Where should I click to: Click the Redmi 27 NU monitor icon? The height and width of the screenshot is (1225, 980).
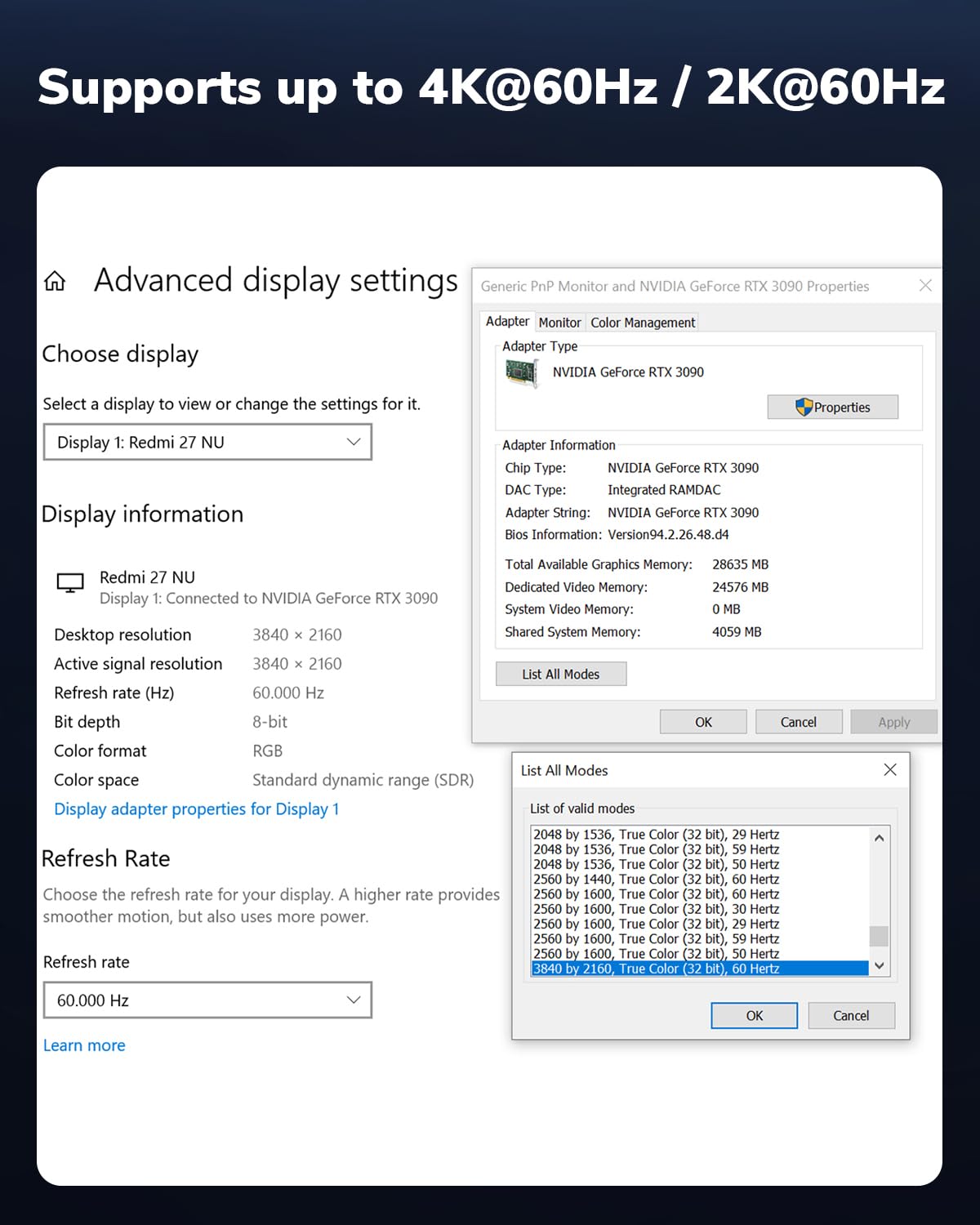click(70, 583)
